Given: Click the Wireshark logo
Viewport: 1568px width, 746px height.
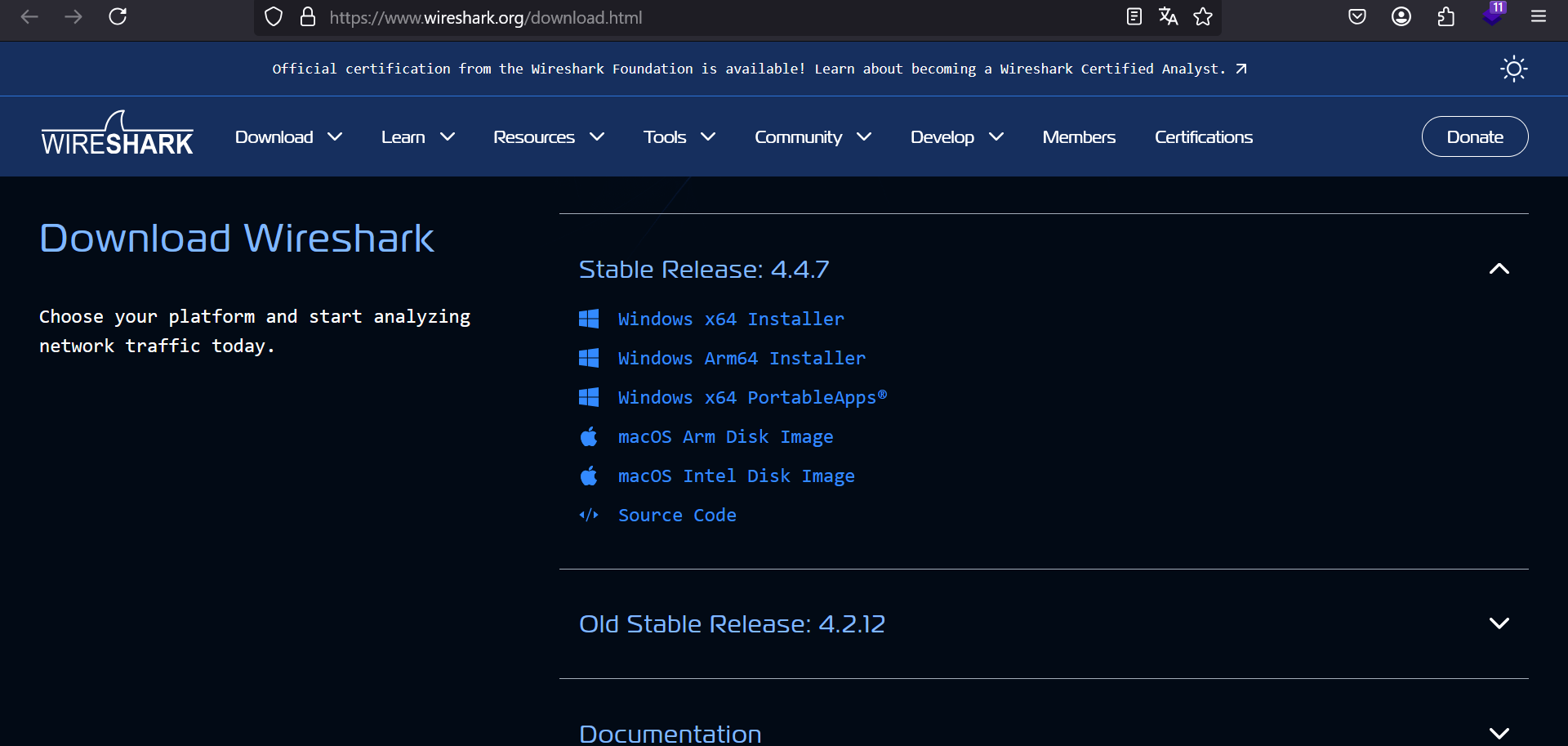Looking at the screenshot, I should [117, 134].
